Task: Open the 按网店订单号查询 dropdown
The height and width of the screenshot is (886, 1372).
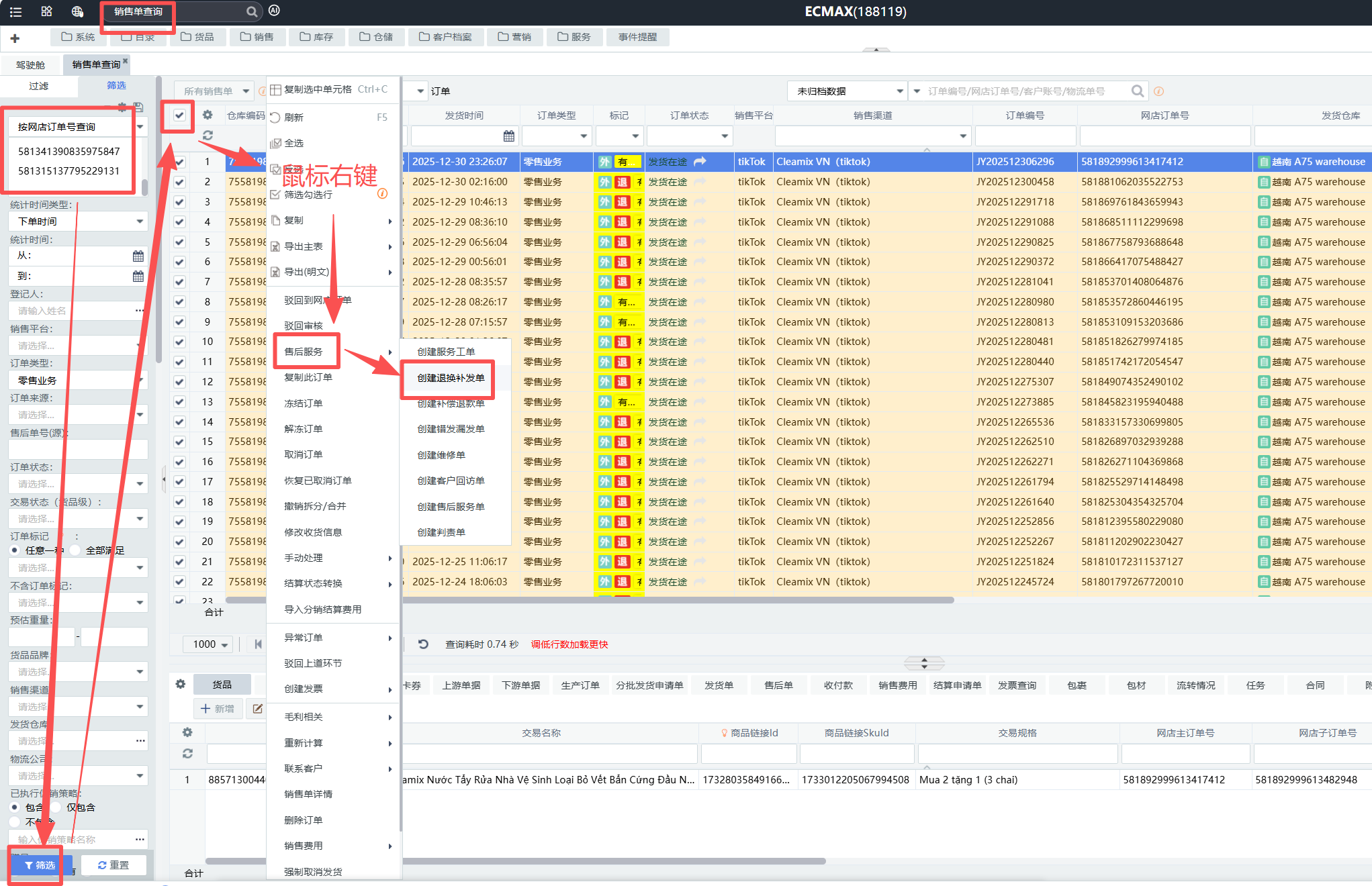Action: [78, 127]
